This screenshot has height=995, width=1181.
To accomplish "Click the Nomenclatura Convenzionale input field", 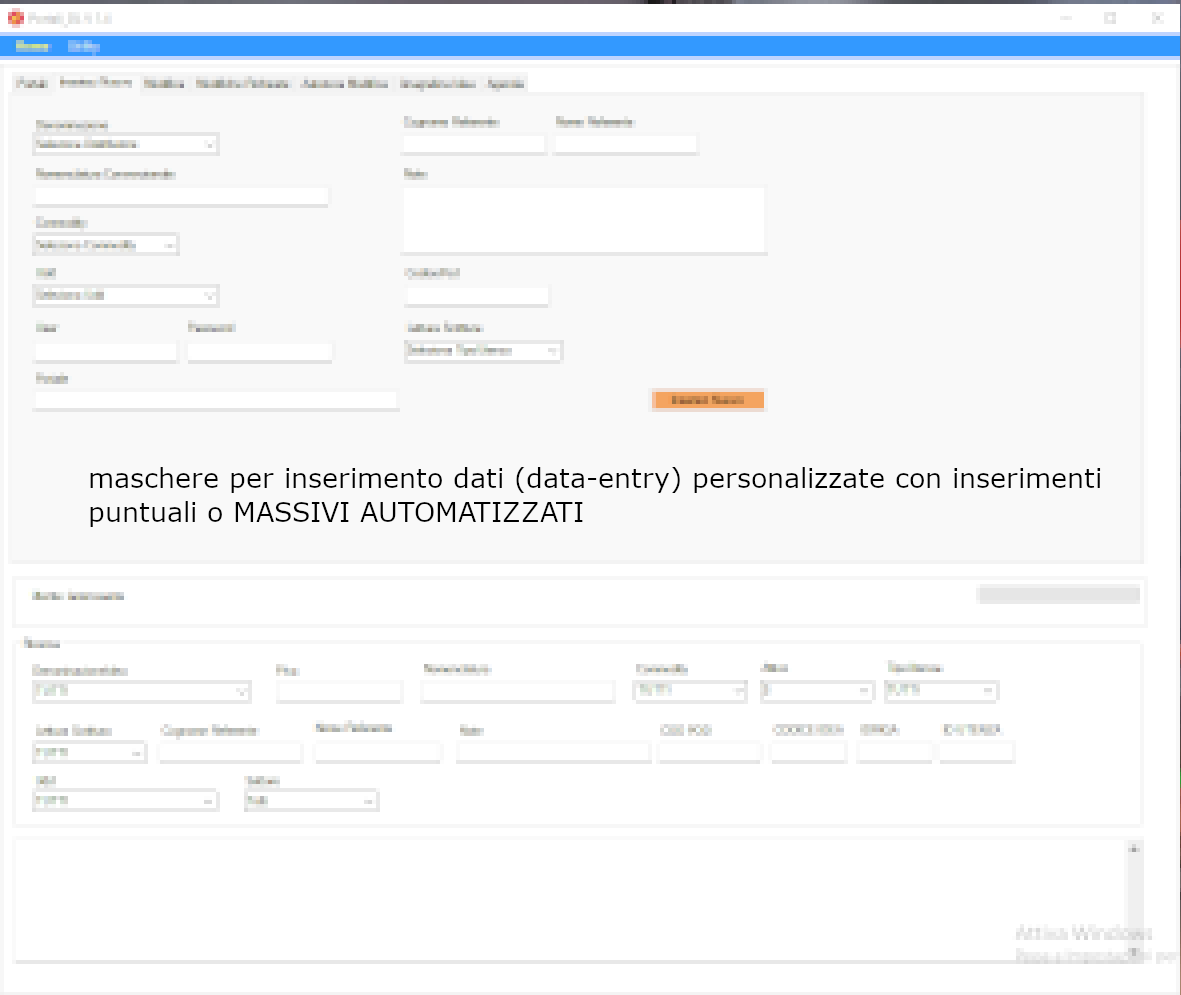I will click(x=181, y=196).
